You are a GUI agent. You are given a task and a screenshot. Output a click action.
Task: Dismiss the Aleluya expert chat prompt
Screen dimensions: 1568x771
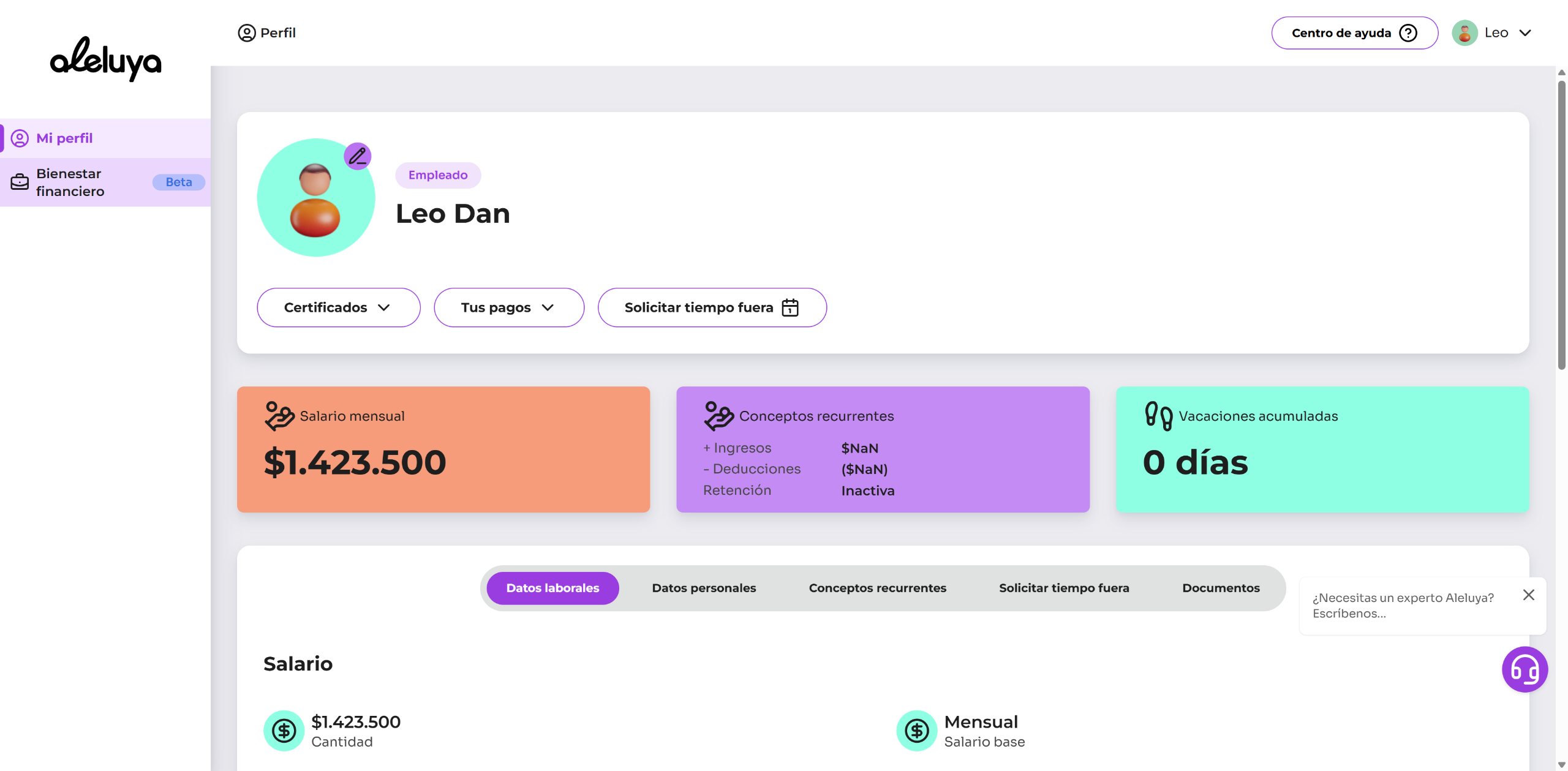1528,595
